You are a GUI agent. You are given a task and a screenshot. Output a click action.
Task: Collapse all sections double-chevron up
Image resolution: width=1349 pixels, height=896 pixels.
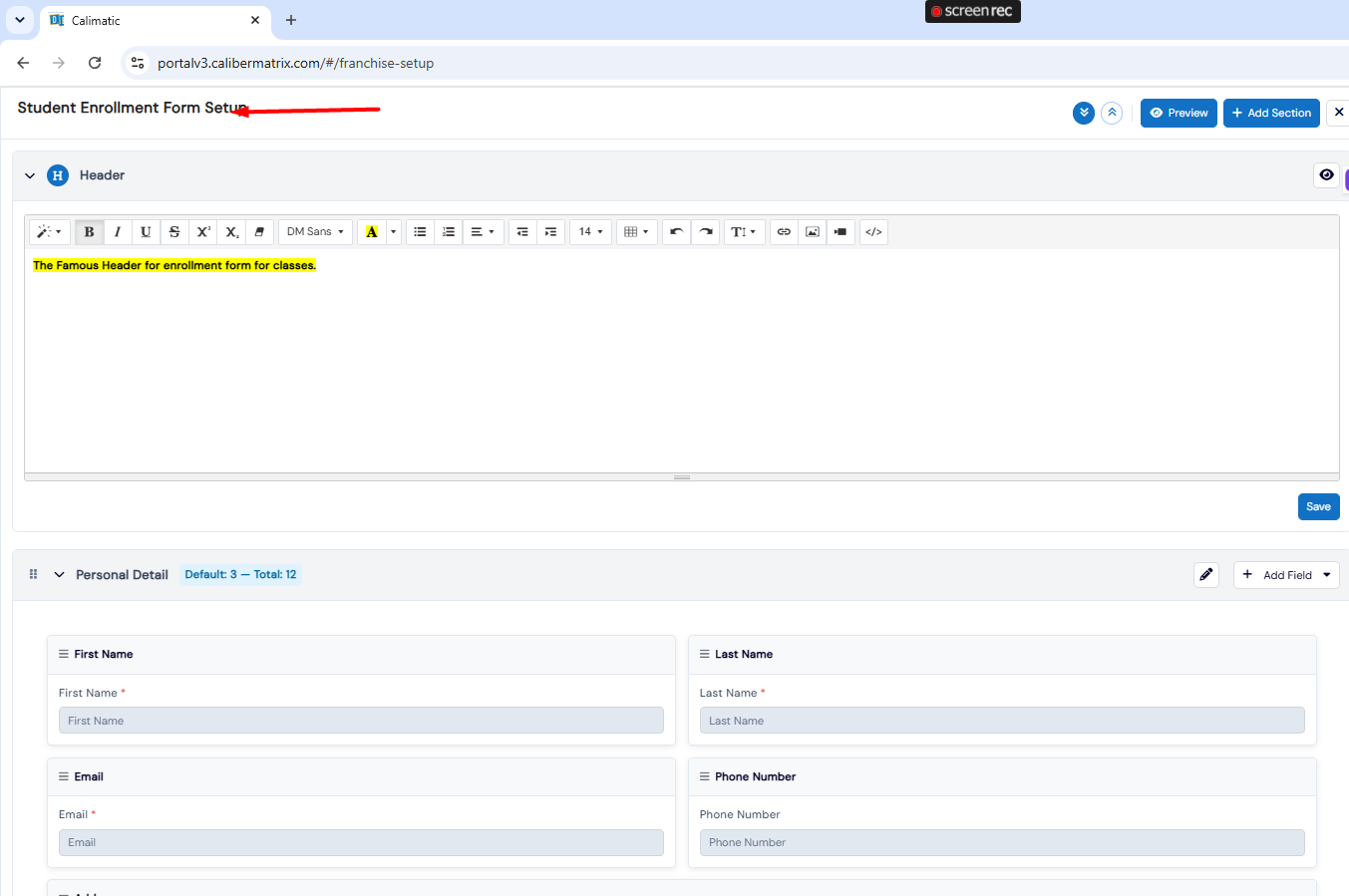1112,114
